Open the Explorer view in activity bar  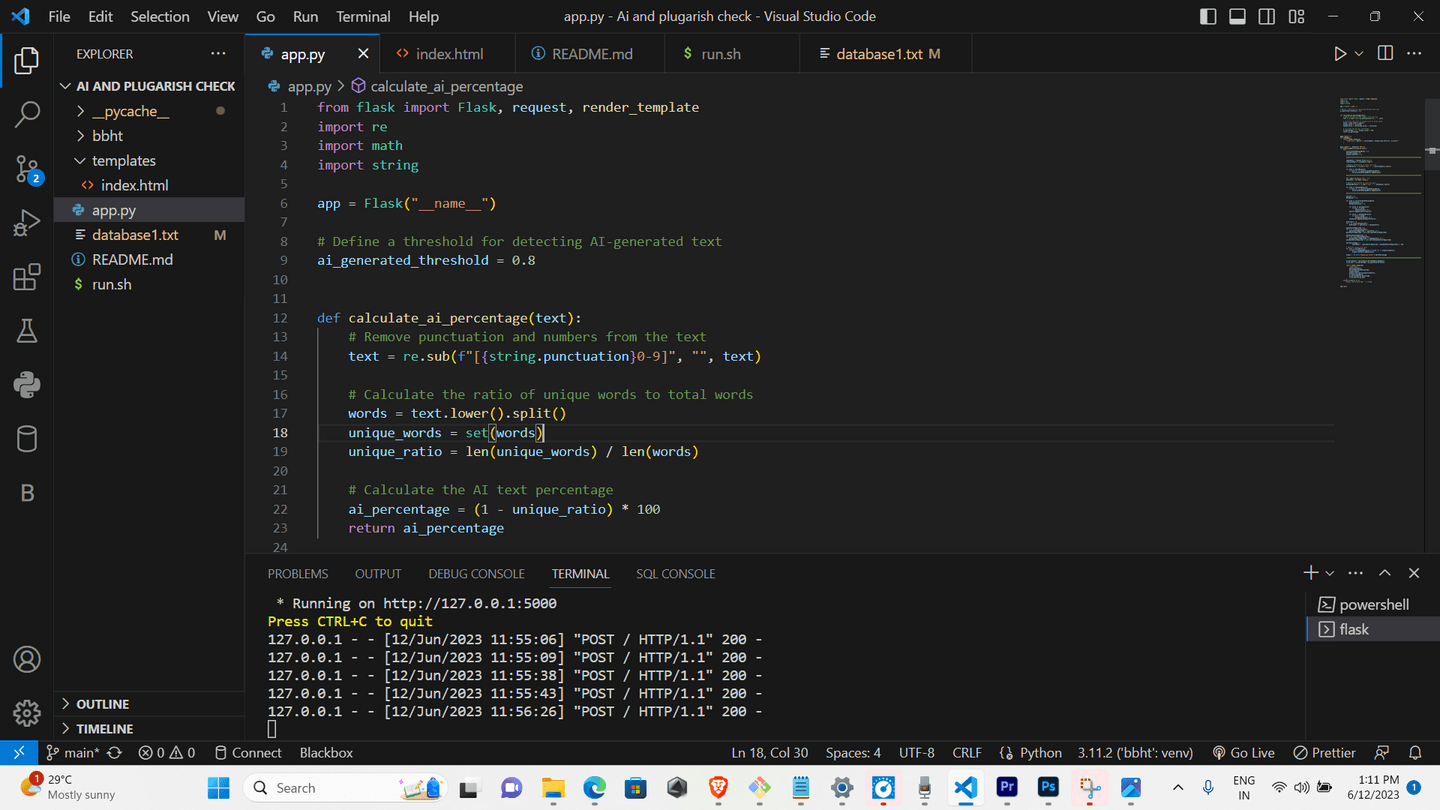click(x=27, y=61)
